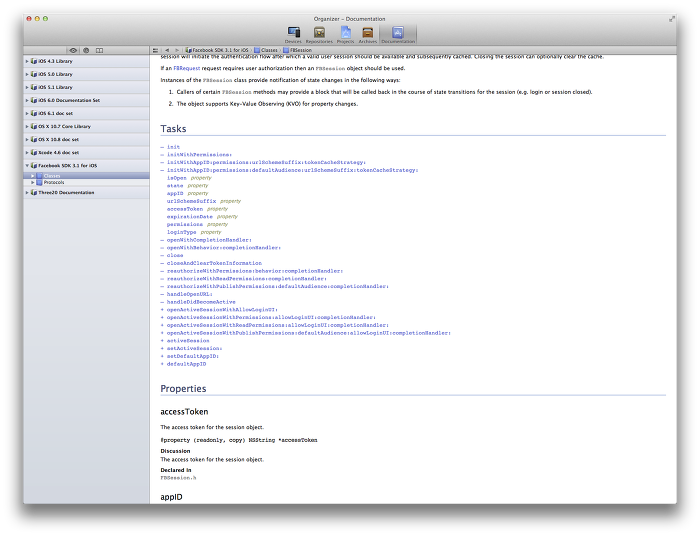
Task: Expand the Three20 Documentation node
Action: coord(27,193)
